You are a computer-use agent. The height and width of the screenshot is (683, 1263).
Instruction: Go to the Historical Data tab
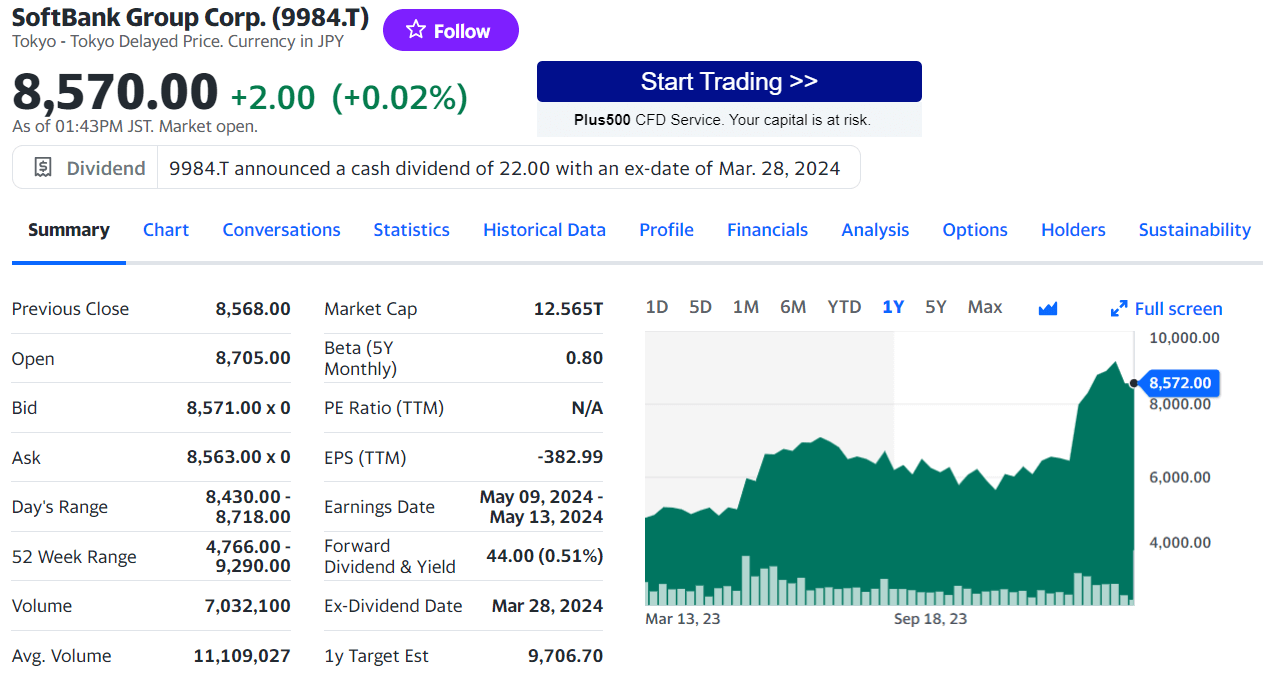544,230
